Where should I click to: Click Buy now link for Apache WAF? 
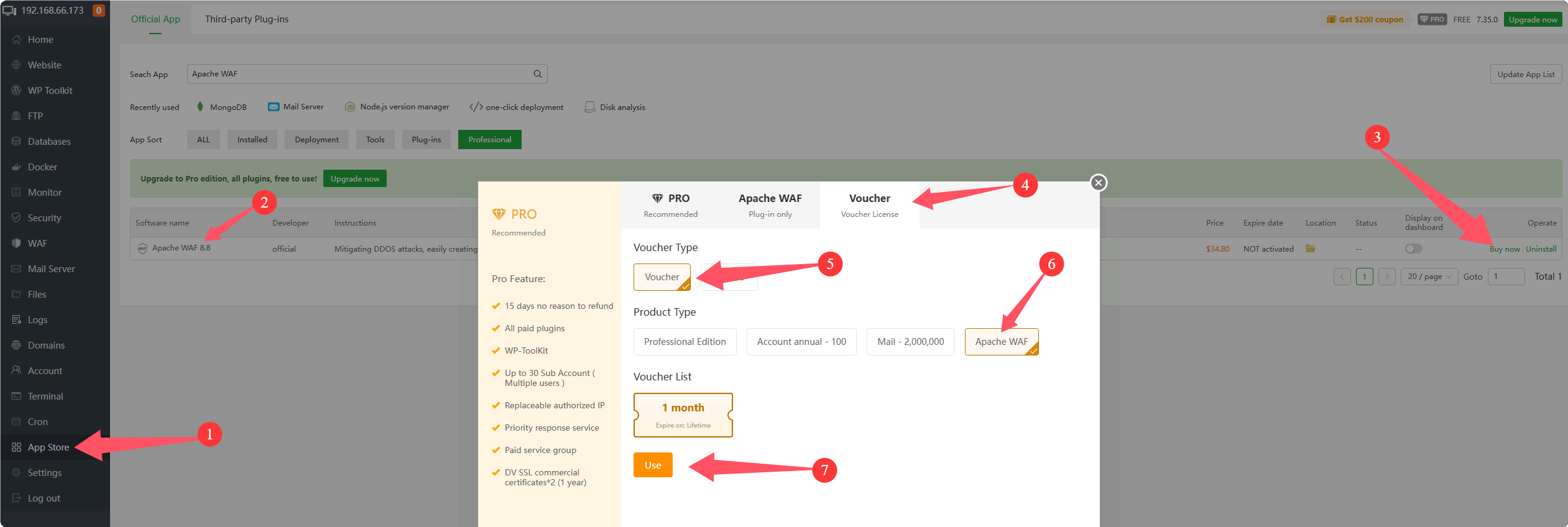coord(1505,249)
